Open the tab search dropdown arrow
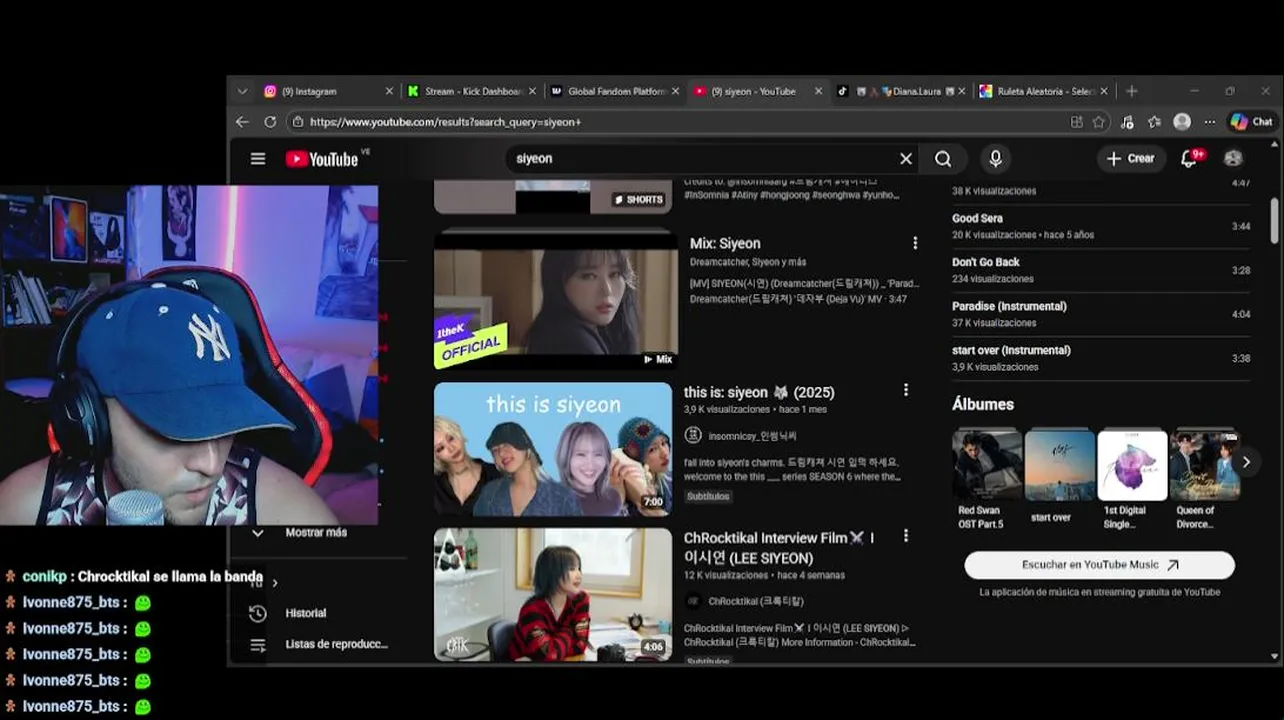The width and height of the screenshot is (1284, 720). pos(242,91)
